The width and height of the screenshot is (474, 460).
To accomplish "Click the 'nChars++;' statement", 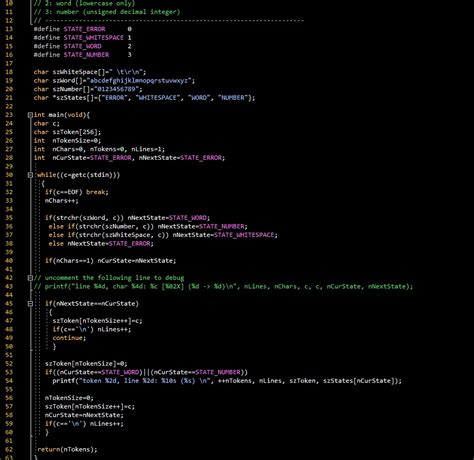I will pos(62,201).
